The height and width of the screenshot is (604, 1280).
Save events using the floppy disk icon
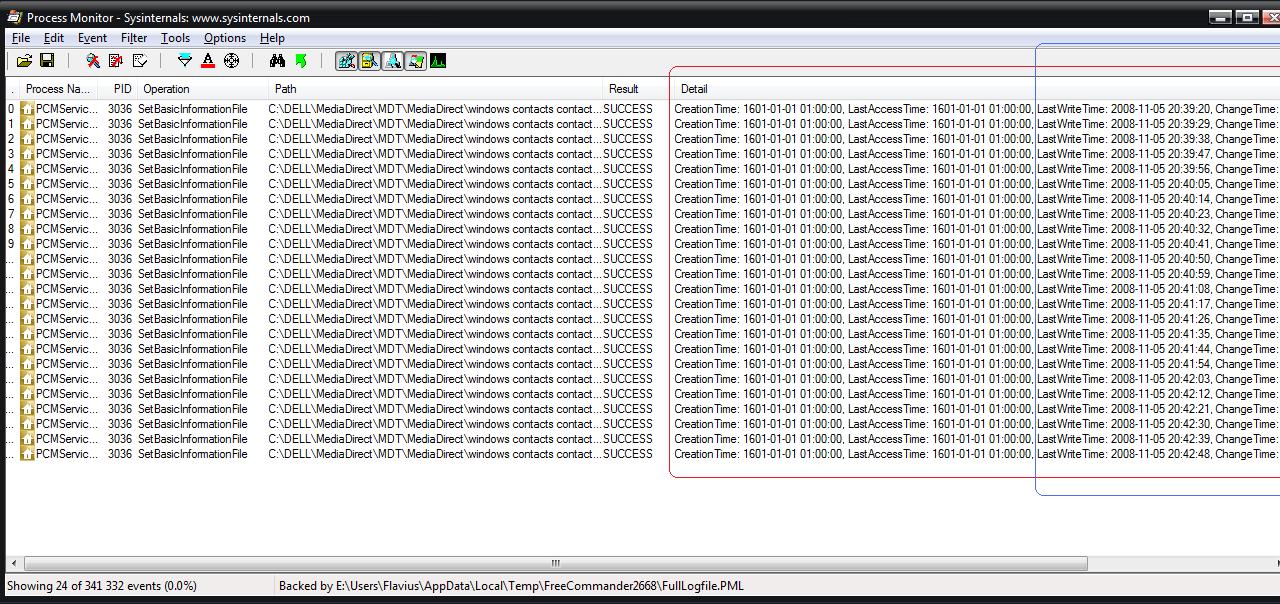click(x=46, y=61)
